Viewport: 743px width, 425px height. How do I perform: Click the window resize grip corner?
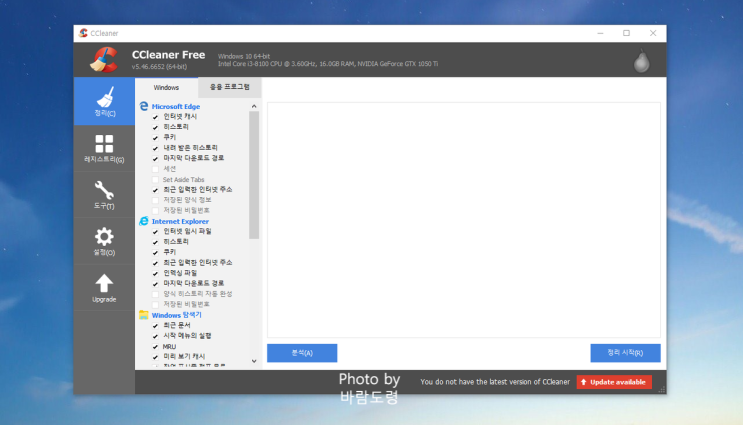point(662,389)
